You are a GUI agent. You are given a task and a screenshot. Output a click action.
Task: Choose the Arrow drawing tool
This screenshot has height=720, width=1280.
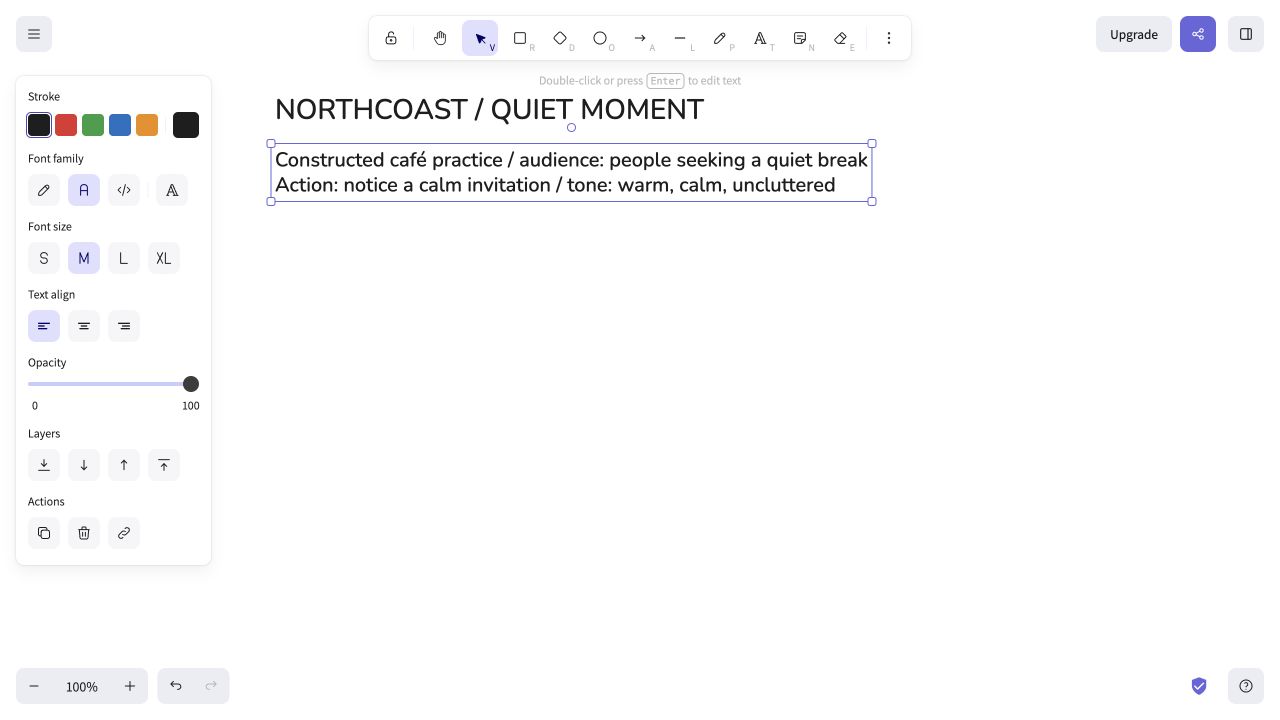tap(640, 38)
